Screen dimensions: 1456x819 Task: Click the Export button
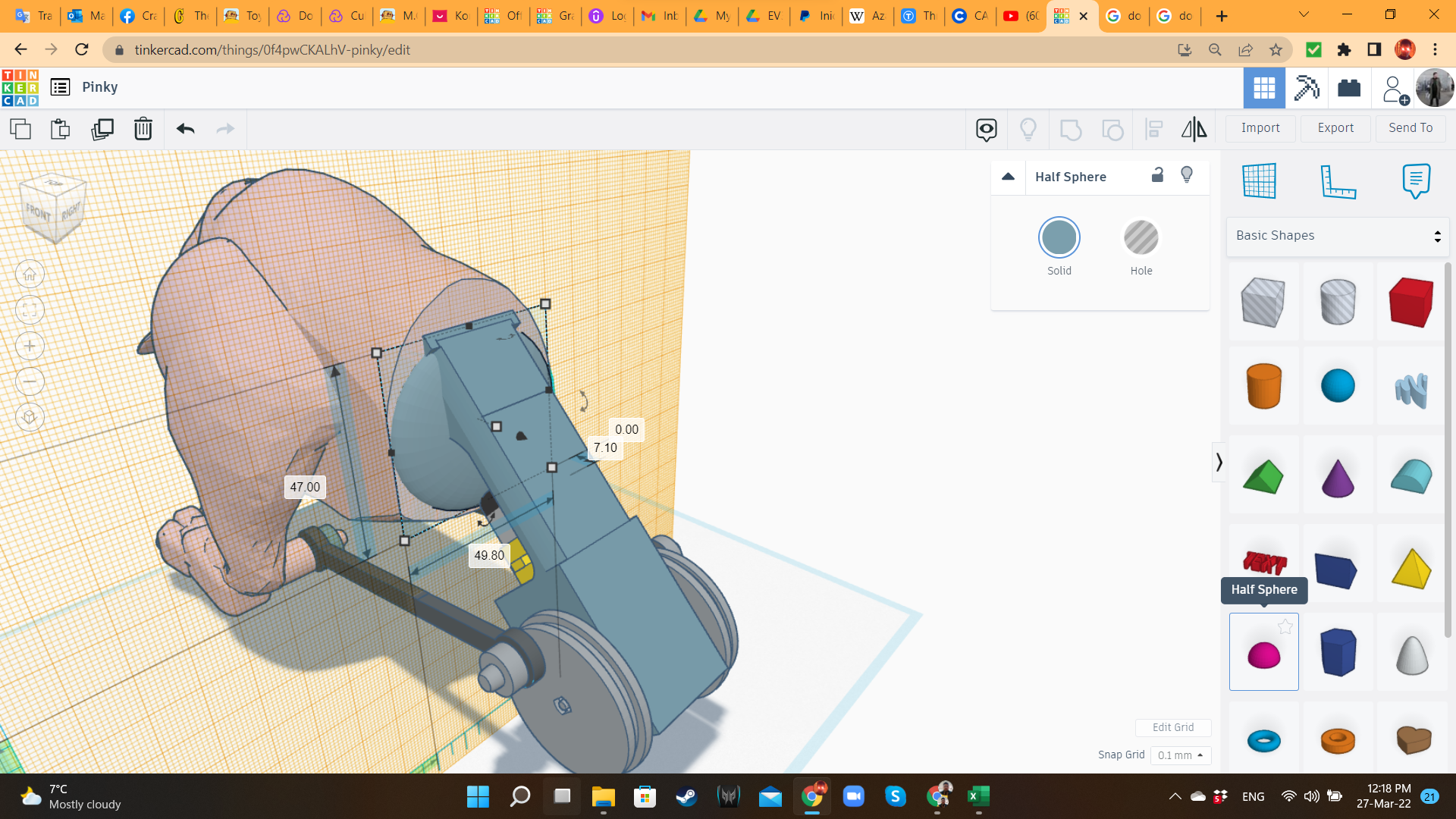click(x=1335, y=128)
